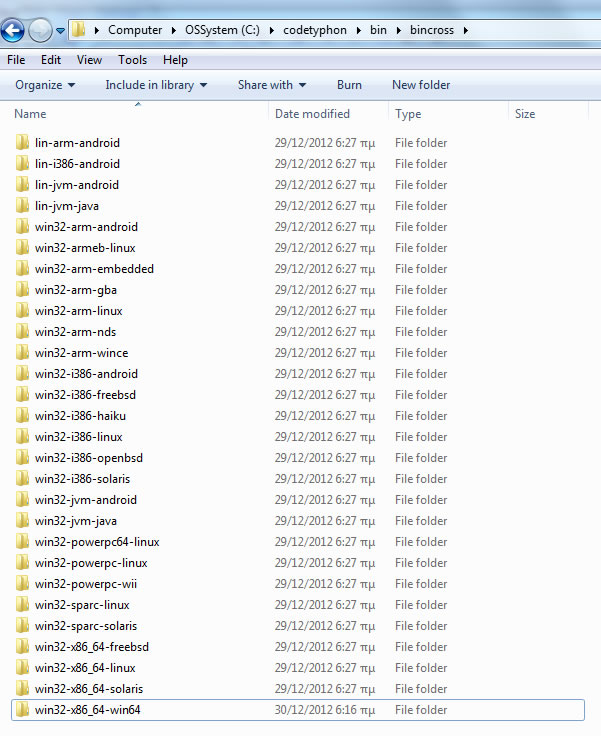The width and height of the screenshot is (601, 736).
Task: Select the win32-arm-android folder icon
Action: coord(22,226)
